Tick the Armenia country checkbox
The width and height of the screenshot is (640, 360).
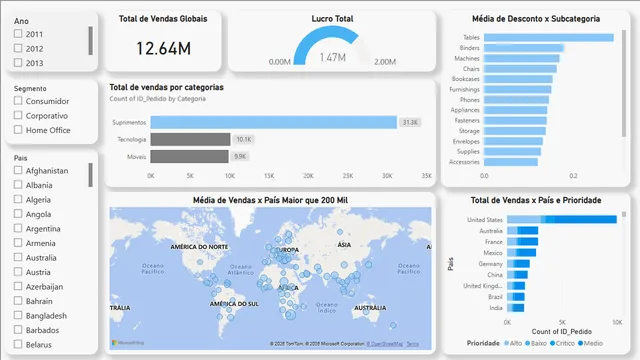(18, 242)
